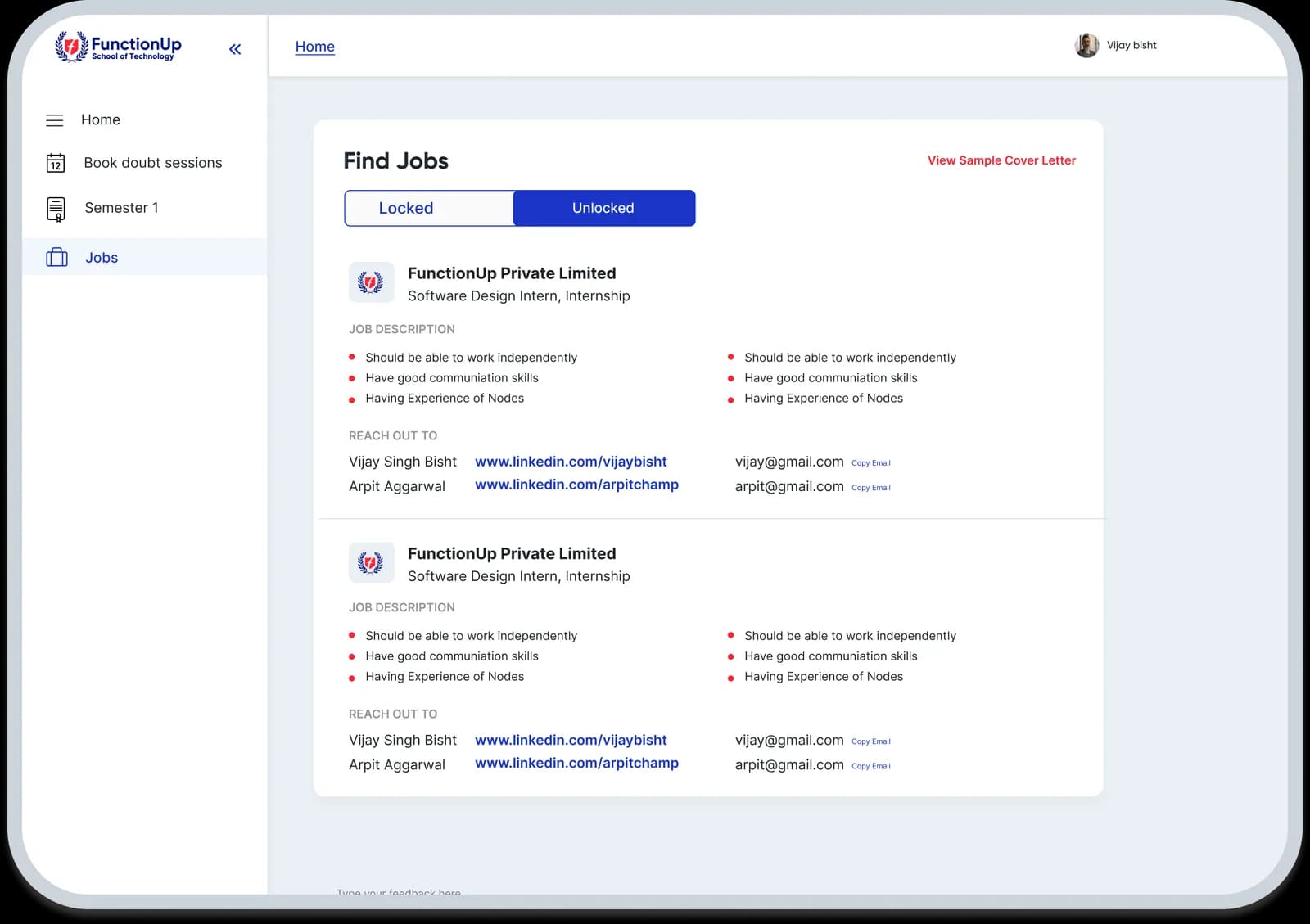Click Arpit Aggarwal in the second job

click(x=397, y=764)
